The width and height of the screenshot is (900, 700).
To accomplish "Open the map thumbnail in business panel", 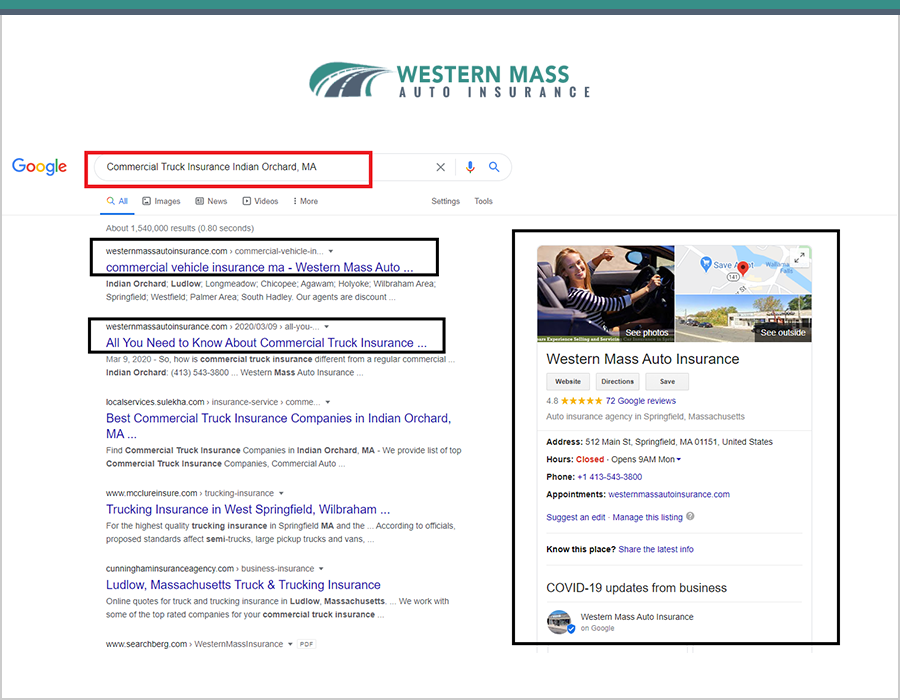I will [x=744, y=270].
